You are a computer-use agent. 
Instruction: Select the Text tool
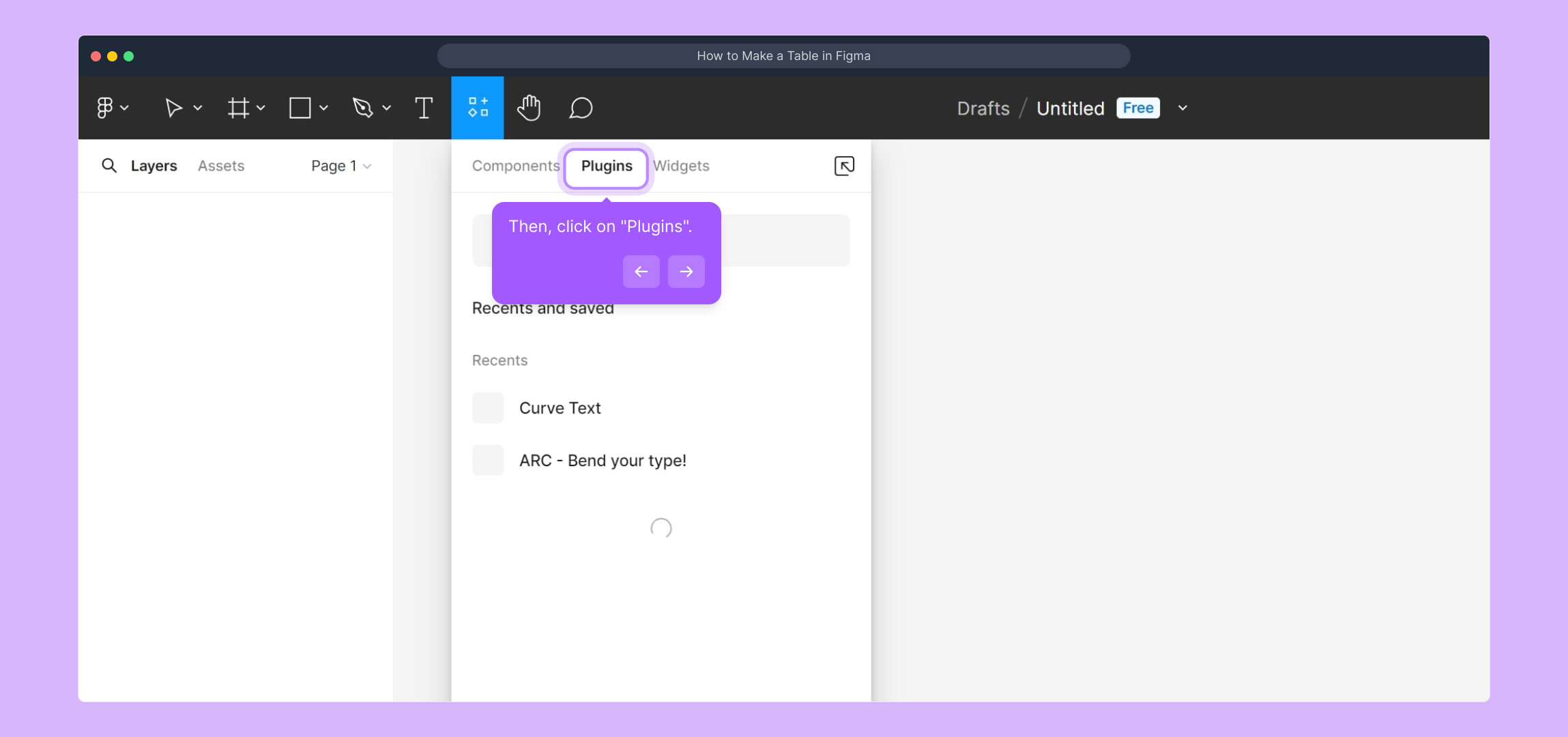pos(424,108)
